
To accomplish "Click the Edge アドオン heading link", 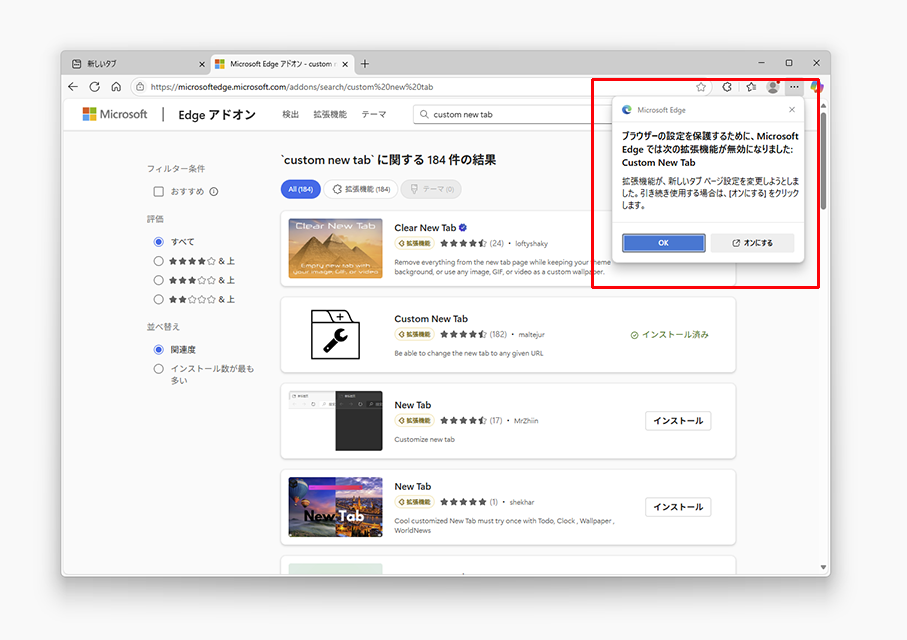I will [217, 115].
